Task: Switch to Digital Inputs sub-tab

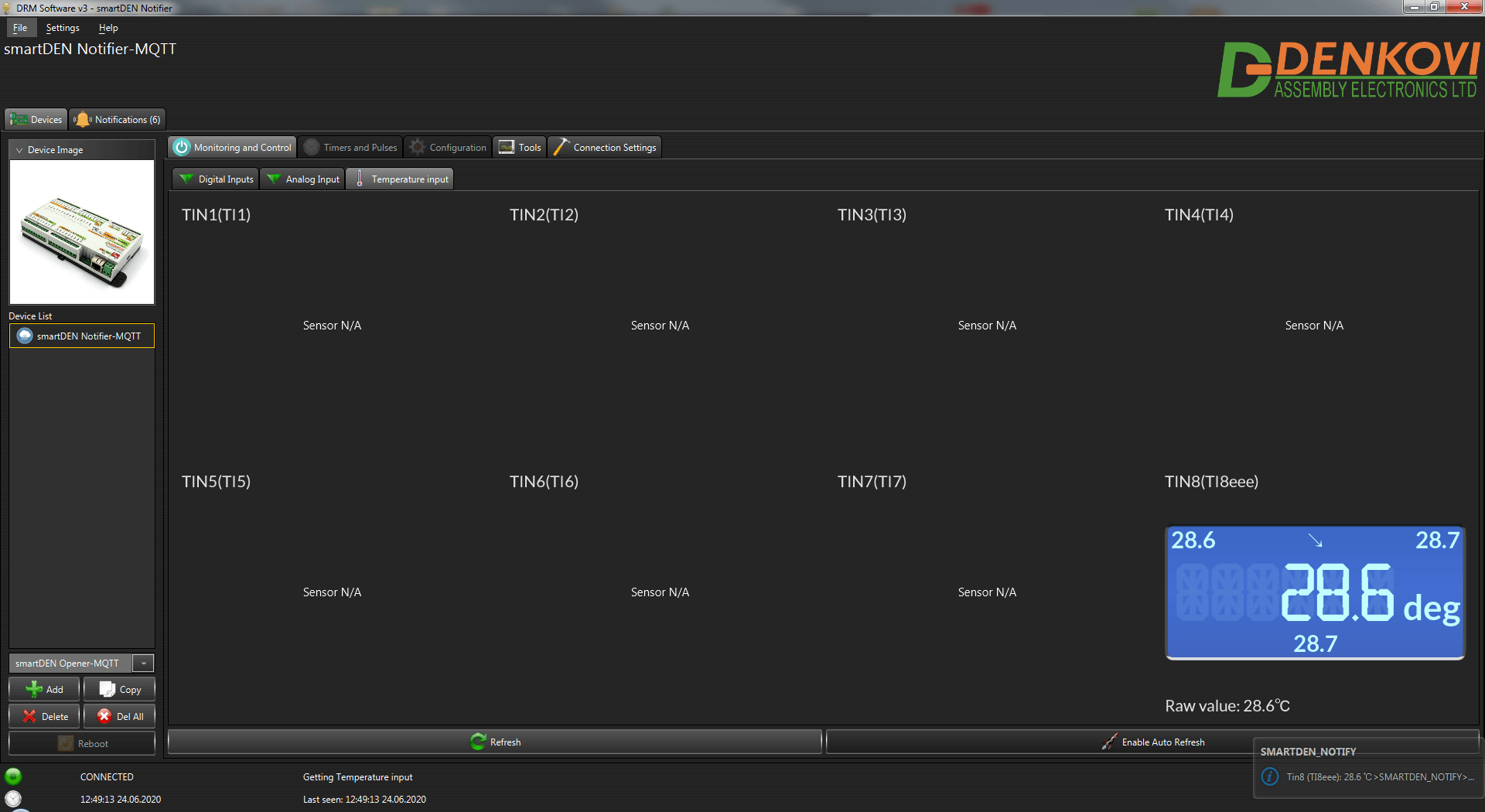Action: click(216, 179)
